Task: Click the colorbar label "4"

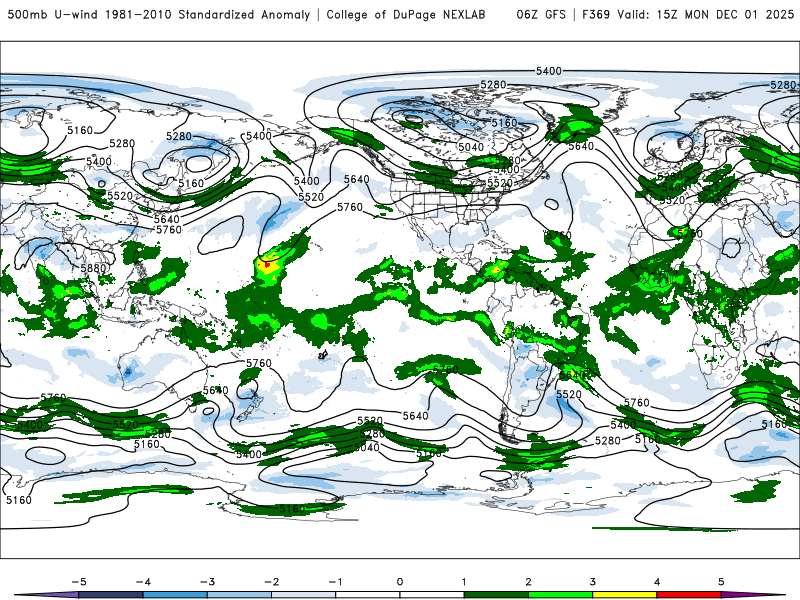Action: coord(657,582)
